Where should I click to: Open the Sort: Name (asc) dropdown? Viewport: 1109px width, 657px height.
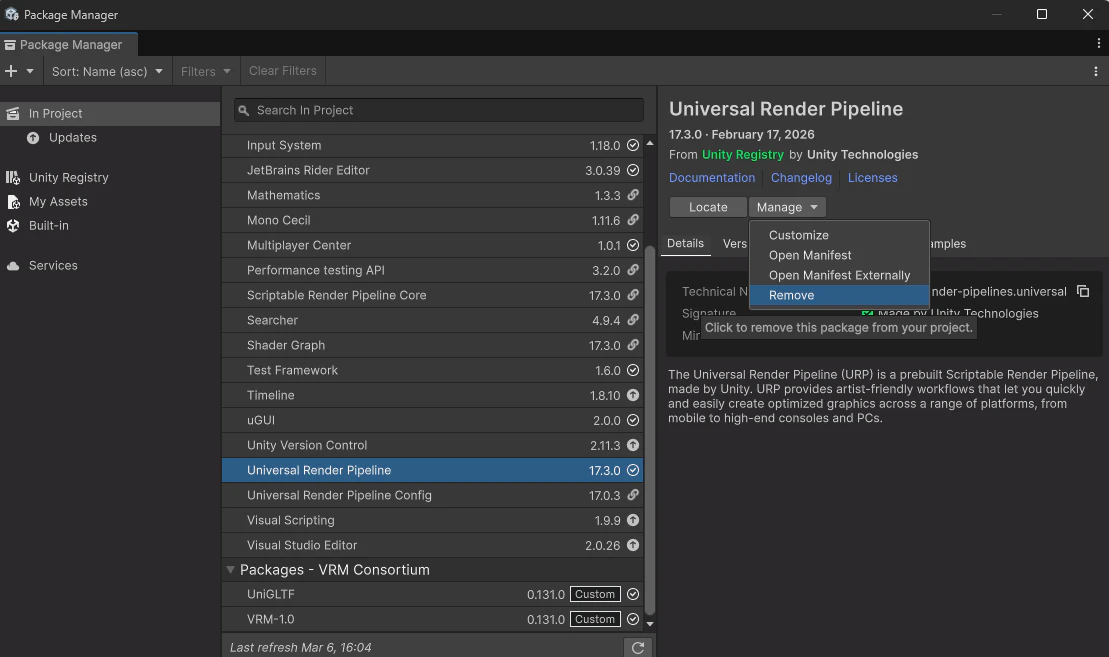(107, 71)
